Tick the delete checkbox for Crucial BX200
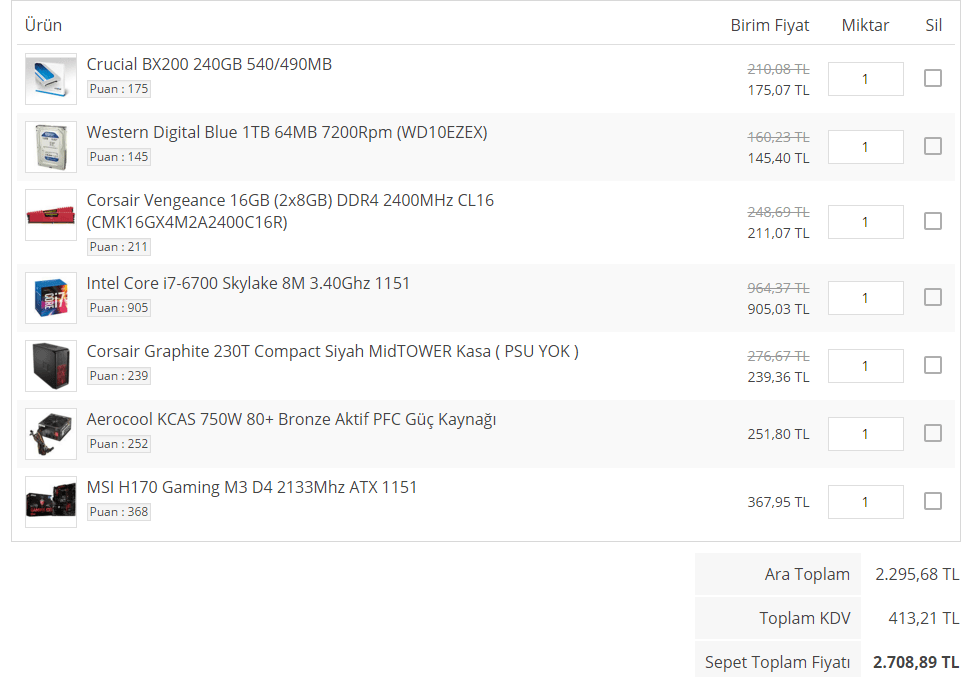The width and height of the screenshot is (972, 677). [932, 78]
